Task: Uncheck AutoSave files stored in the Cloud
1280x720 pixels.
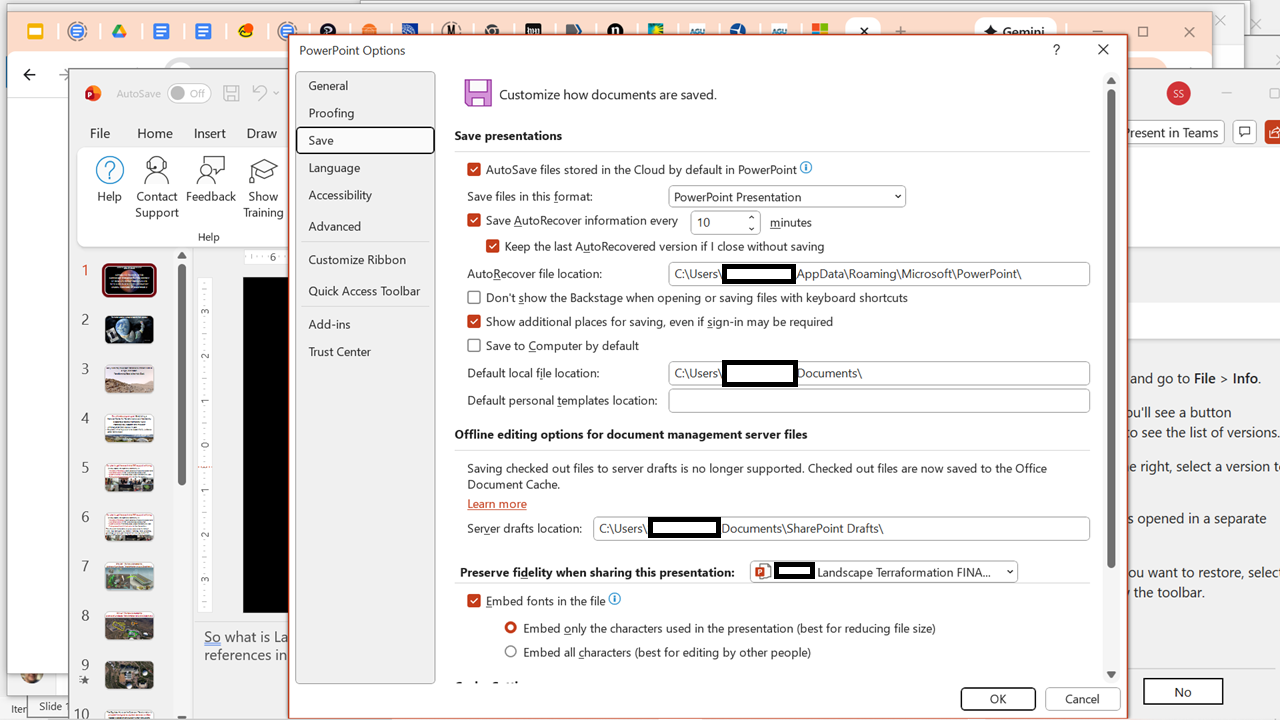Action: coord(474,170)
